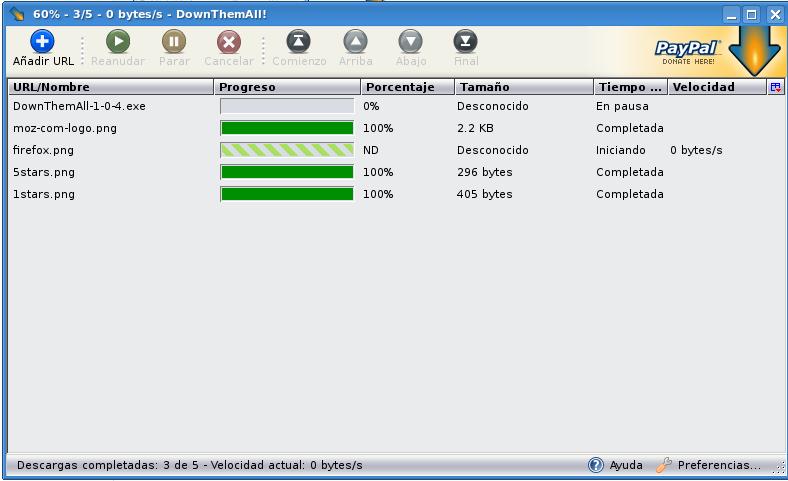Open the column picker icon
The height and width of the screenshot is (481, 788).
pyautogui.click(x=775, y=87)
